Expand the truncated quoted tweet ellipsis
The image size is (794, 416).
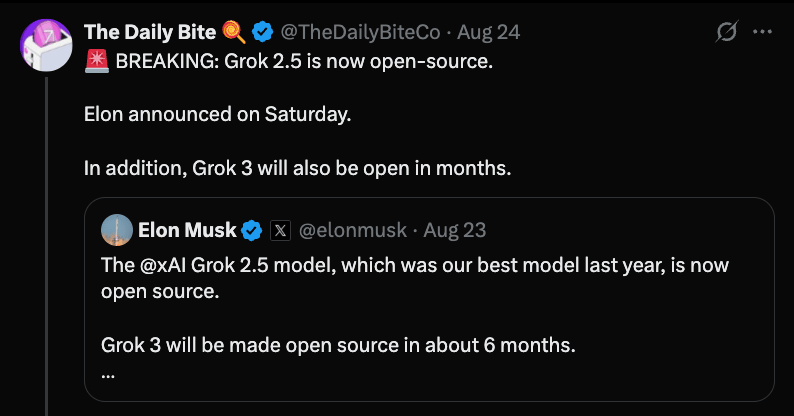(x=108, y=376)
